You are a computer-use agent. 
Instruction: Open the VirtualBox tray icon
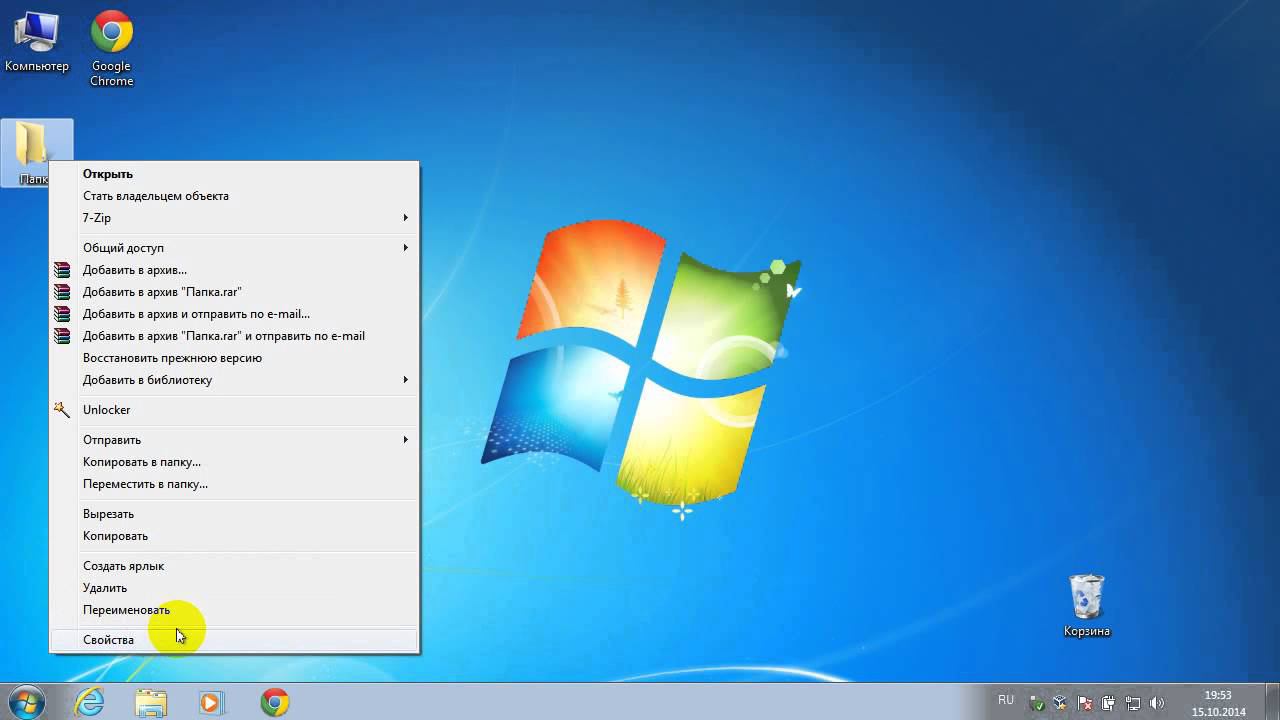(1061, 703)
